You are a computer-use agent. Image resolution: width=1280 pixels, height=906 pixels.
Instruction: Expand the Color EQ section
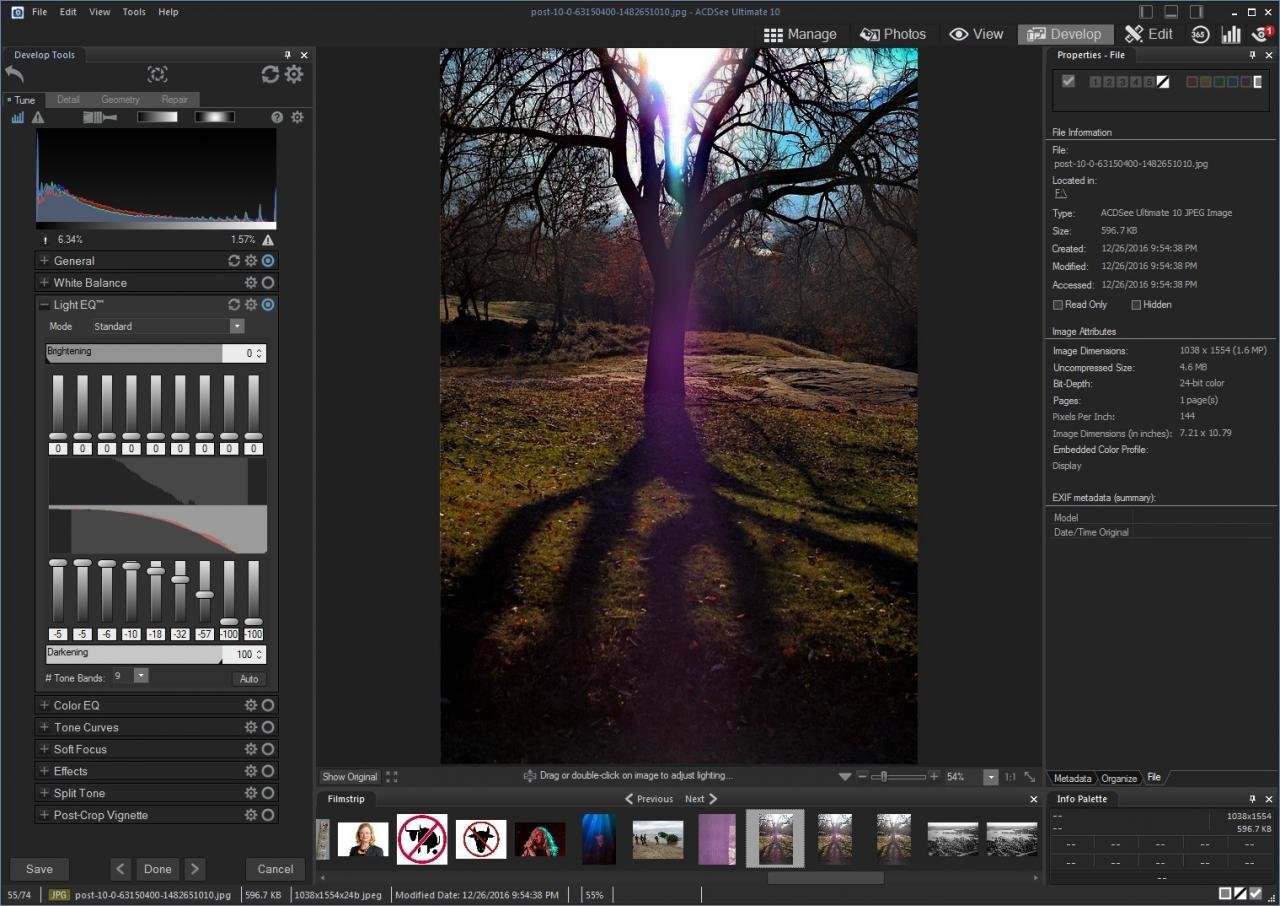click(44, 705)
